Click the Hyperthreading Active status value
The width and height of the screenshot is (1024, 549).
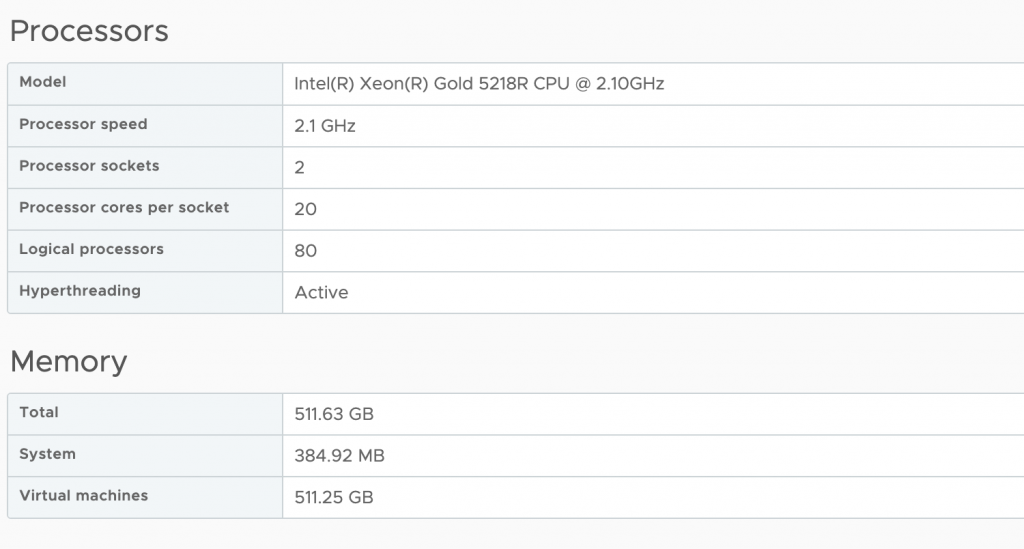click(321, 293)
